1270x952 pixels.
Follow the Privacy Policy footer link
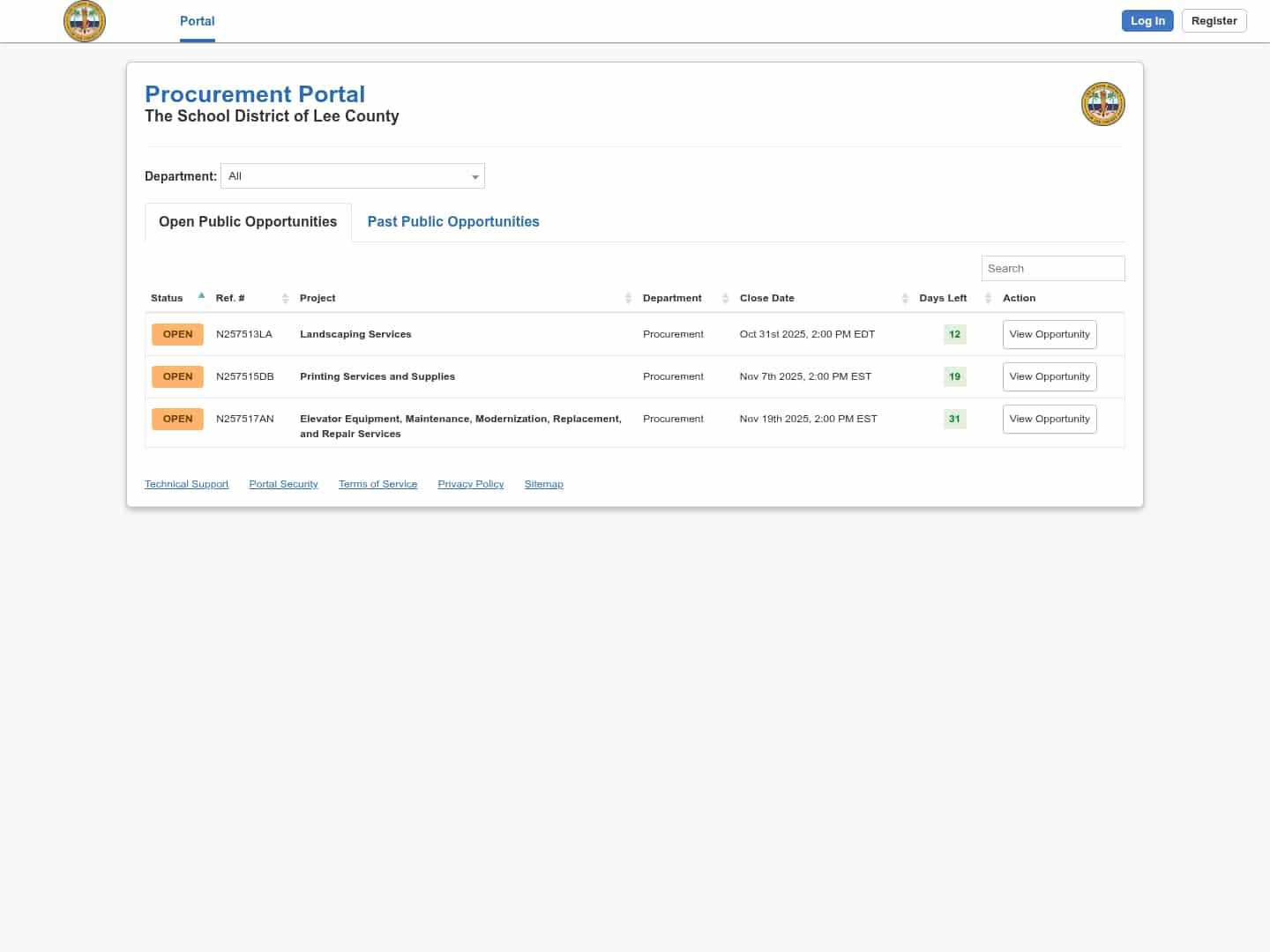click(470, 485)
